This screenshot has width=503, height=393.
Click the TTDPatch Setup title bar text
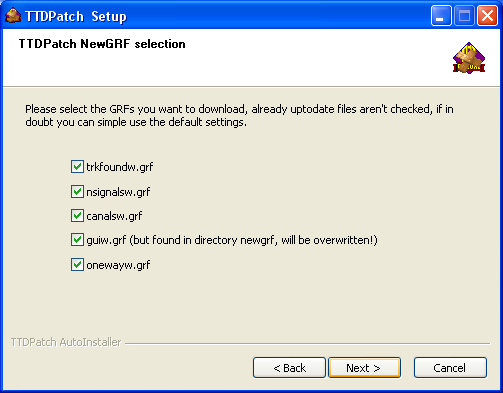click(76, 16)
